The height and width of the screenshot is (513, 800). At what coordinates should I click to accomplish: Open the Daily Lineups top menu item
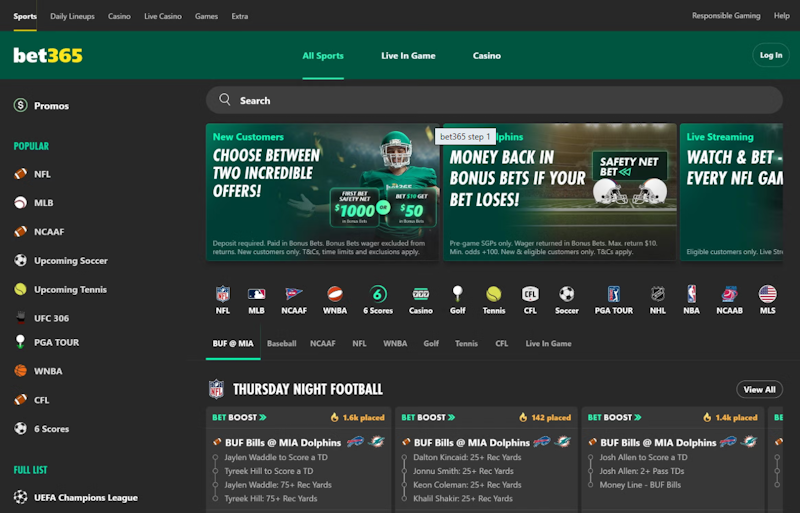click(72, 16)
